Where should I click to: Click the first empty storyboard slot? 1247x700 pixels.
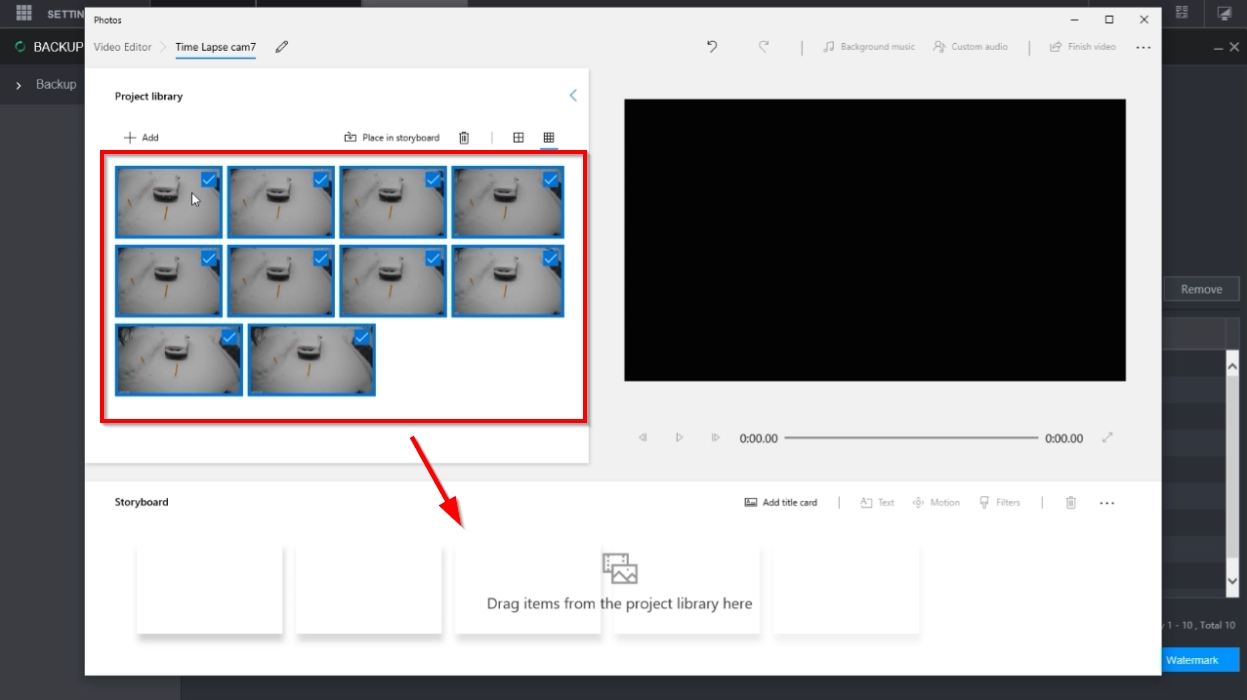(x=210, y=588)
